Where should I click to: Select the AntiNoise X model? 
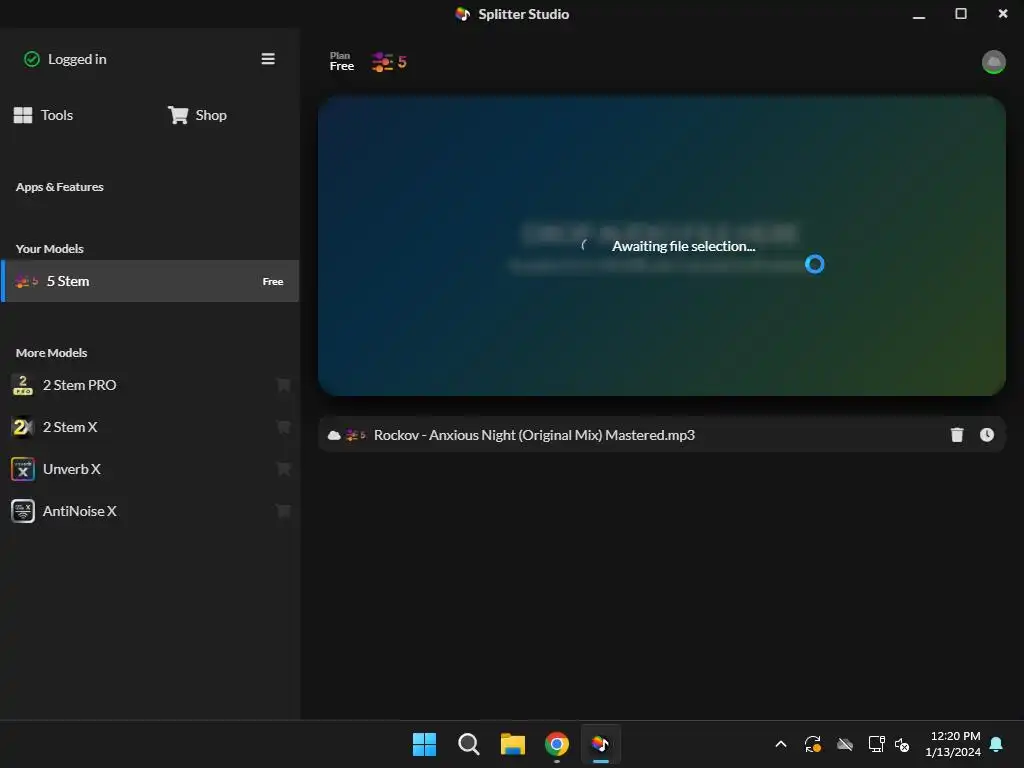tap(150, 511)
